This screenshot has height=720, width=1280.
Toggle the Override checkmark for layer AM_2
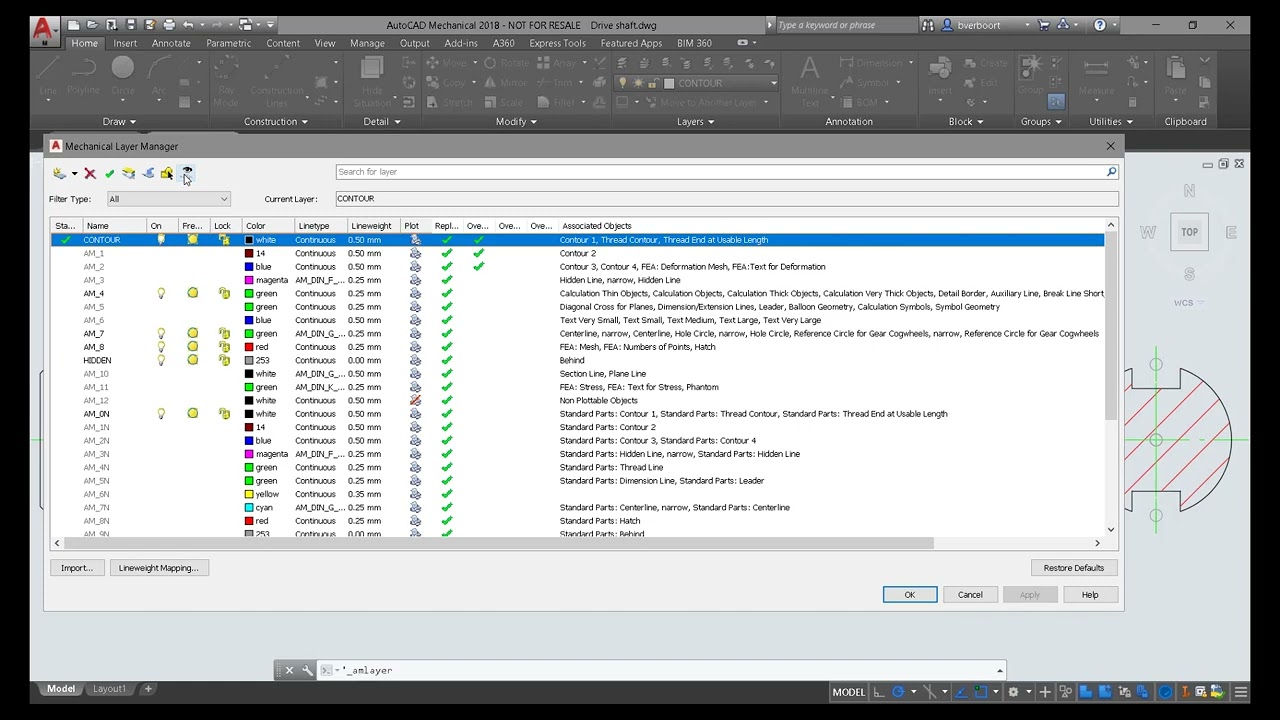pos(479,267)
